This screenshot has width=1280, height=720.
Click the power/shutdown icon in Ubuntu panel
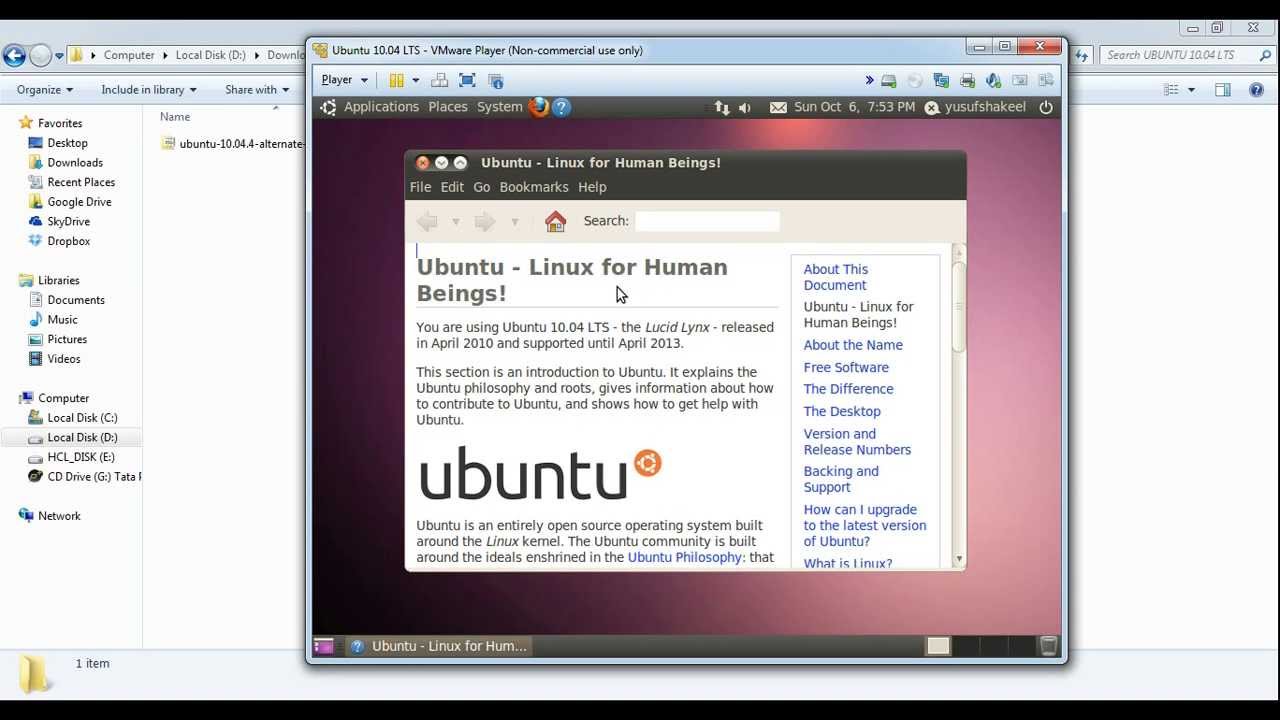[1046, 107]
